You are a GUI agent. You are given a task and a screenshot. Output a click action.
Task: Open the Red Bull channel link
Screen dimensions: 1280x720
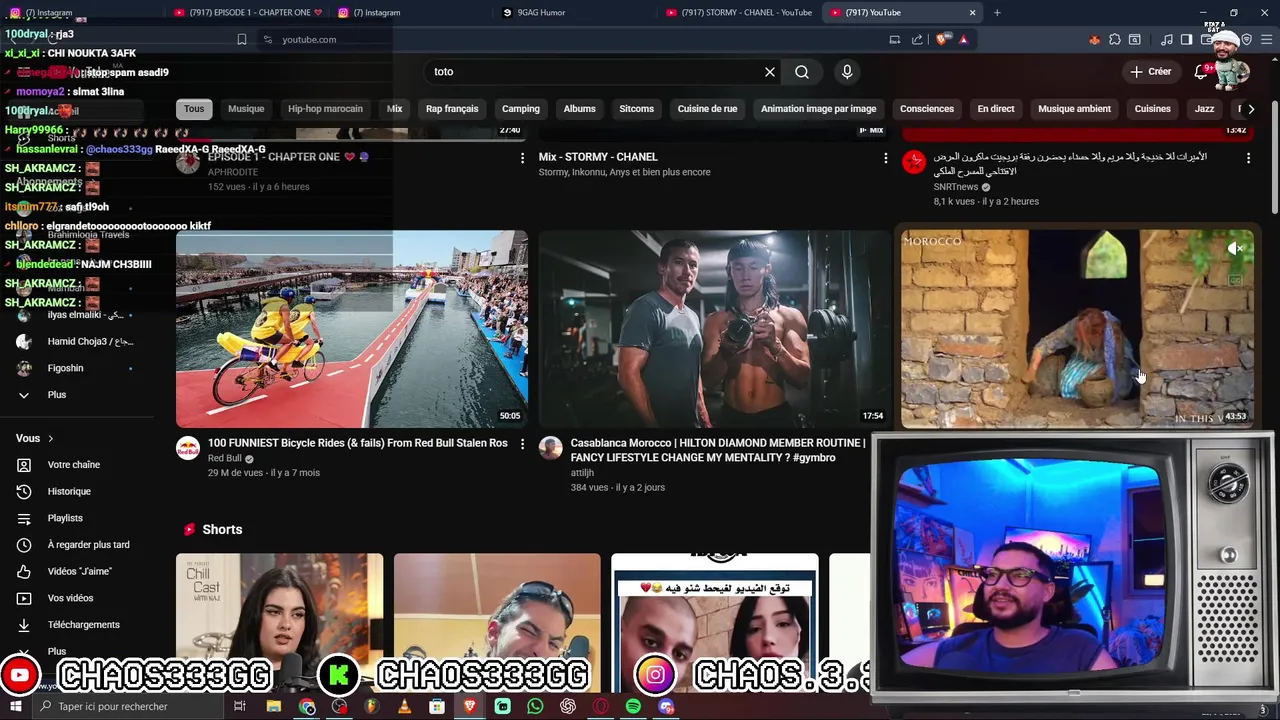225,459
